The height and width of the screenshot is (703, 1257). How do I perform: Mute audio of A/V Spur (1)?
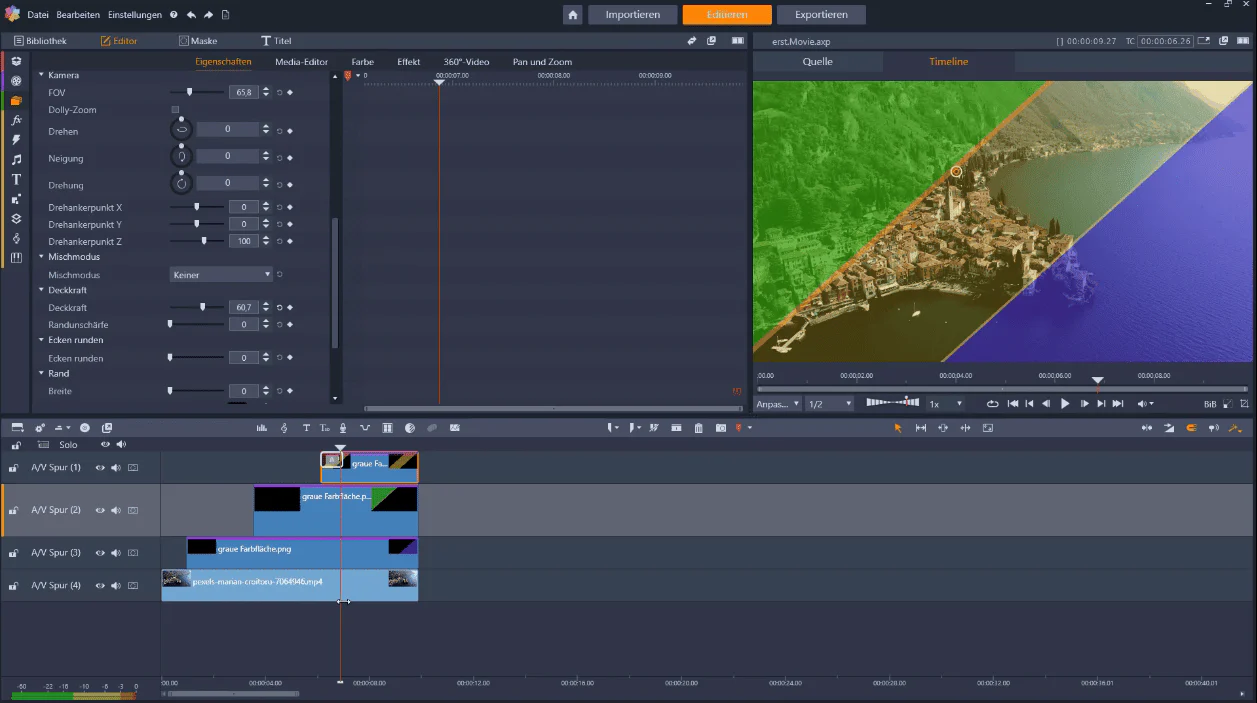116,468
